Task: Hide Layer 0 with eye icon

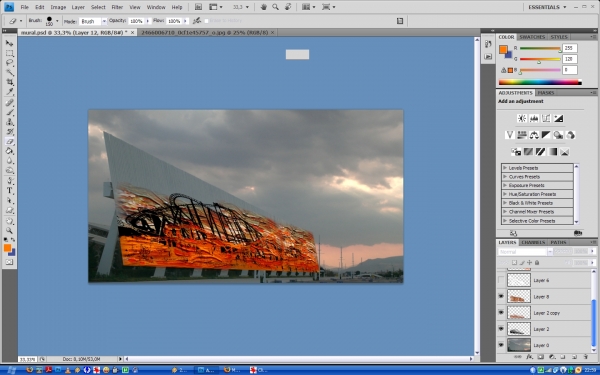Action: (501, 345)
